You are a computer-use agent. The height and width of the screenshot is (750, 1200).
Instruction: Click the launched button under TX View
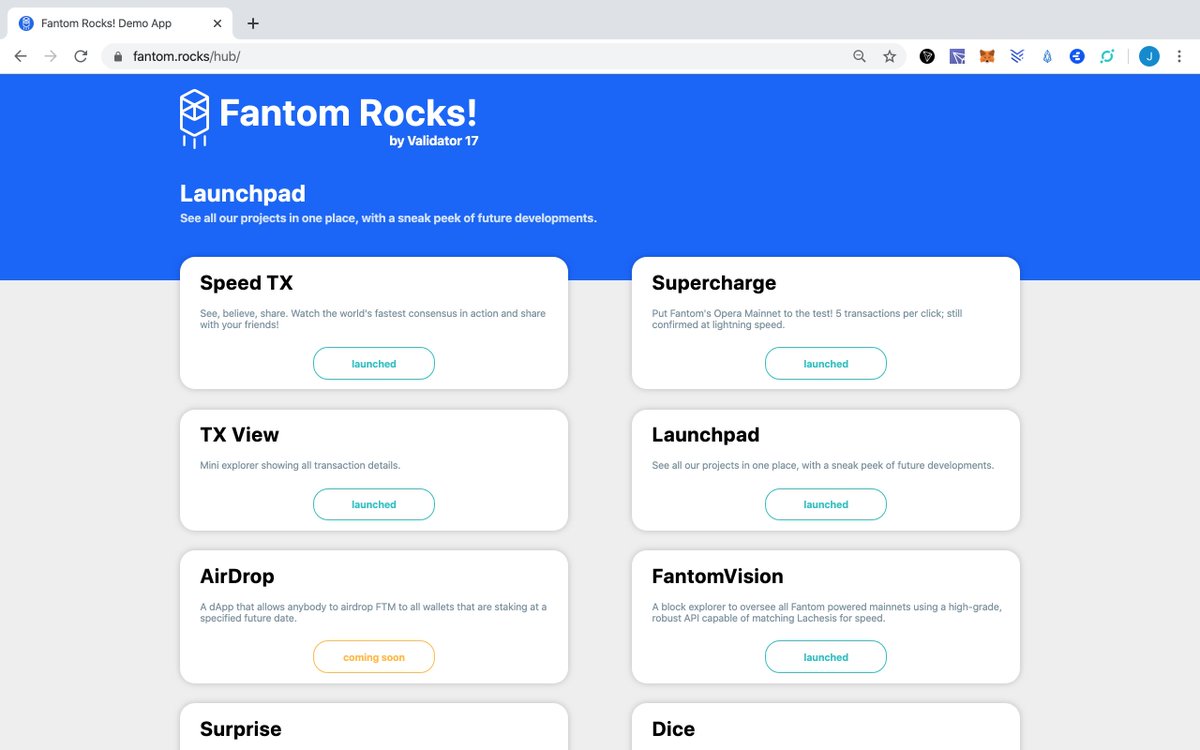(374, 504)
